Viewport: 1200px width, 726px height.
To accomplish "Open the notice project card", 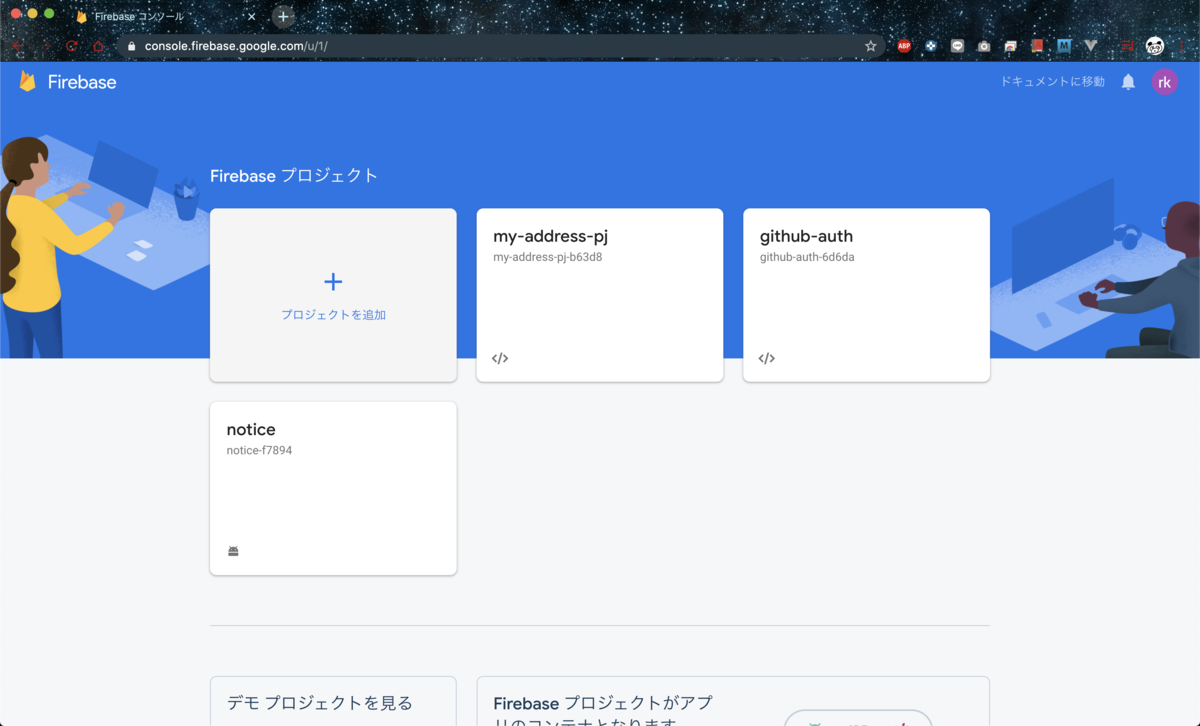I will pyautogui.click(x=333, y=488).
